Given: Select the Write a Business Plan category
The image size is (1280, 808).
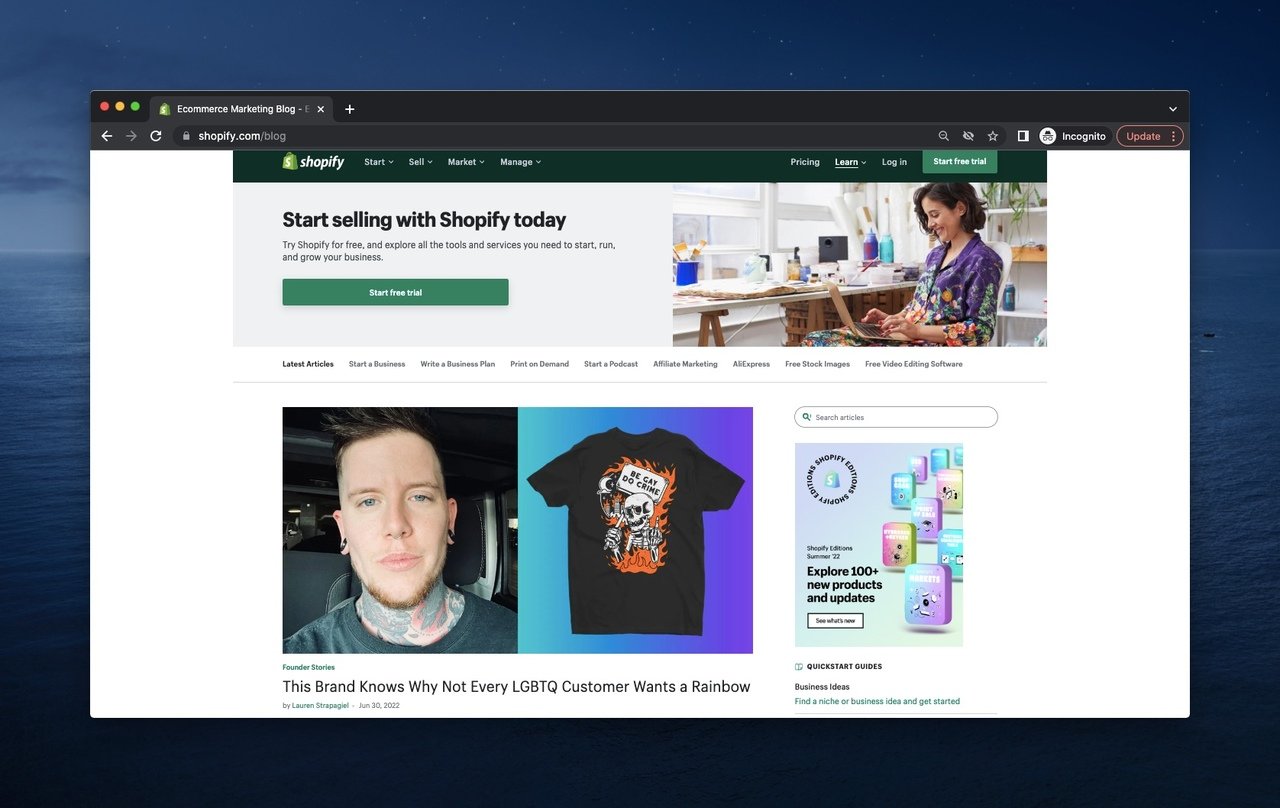Looking at the screenshot, I should 458,364.
